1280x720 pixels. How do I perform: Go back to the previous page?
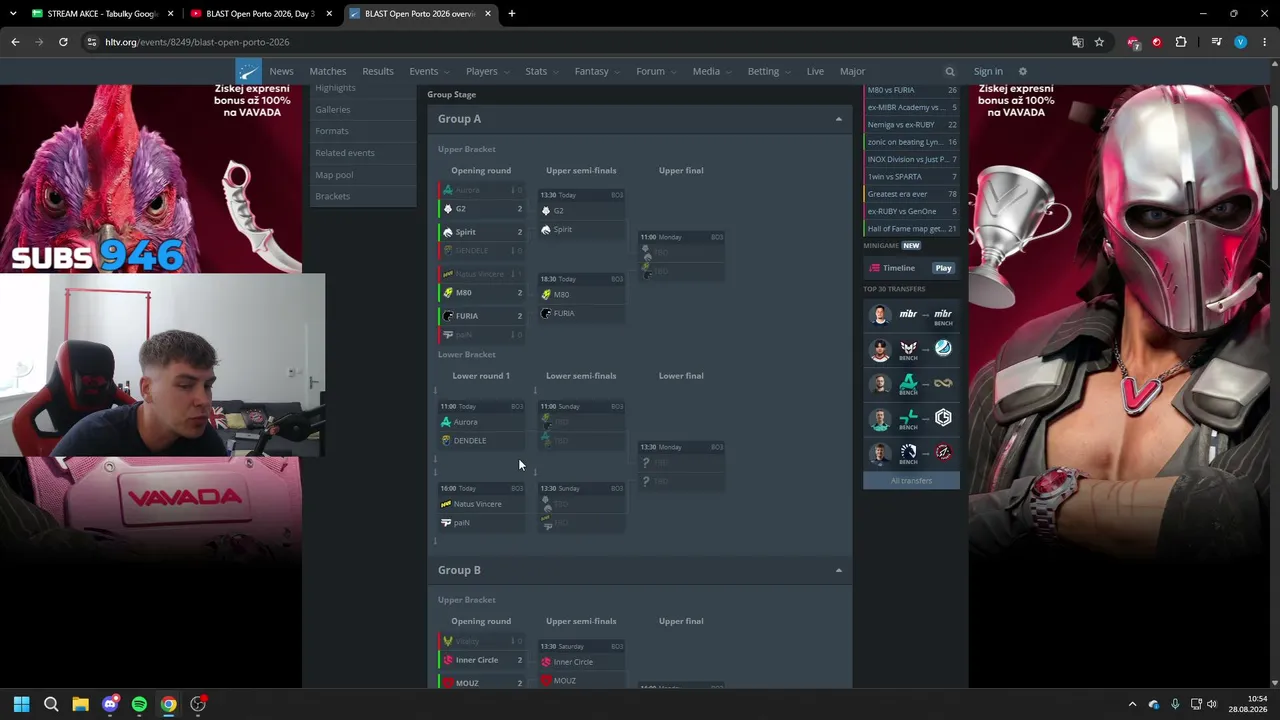15,42
